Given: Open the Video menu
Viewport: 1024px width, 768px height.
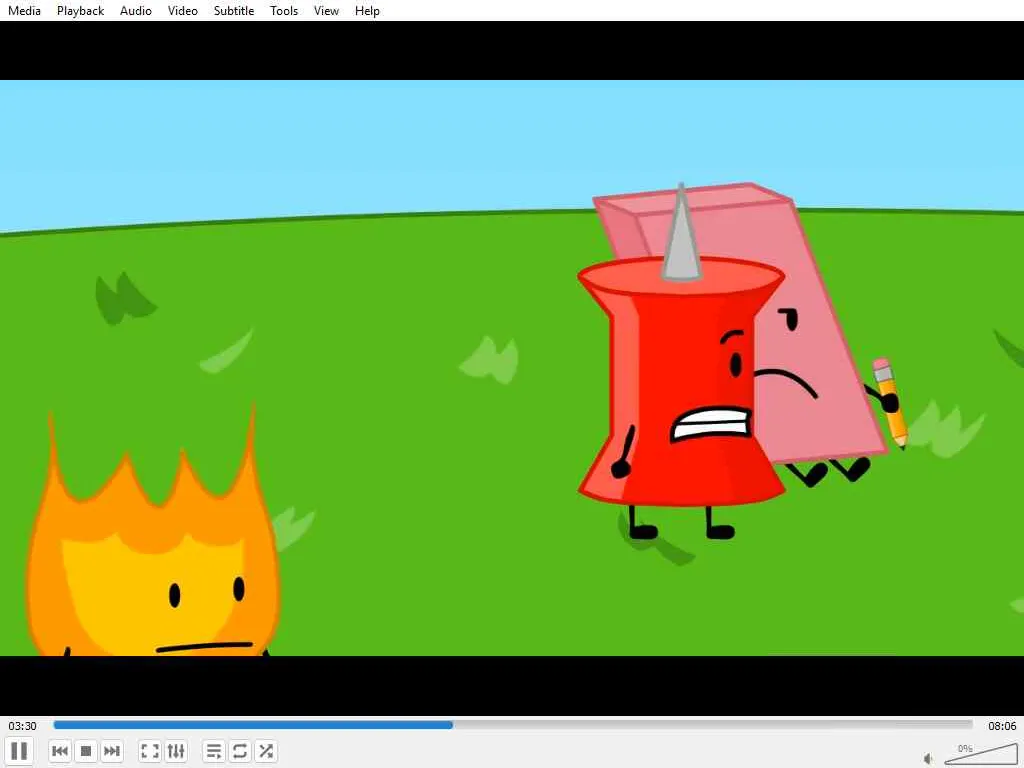Looking at the screenshot, I should click(183, 10).
